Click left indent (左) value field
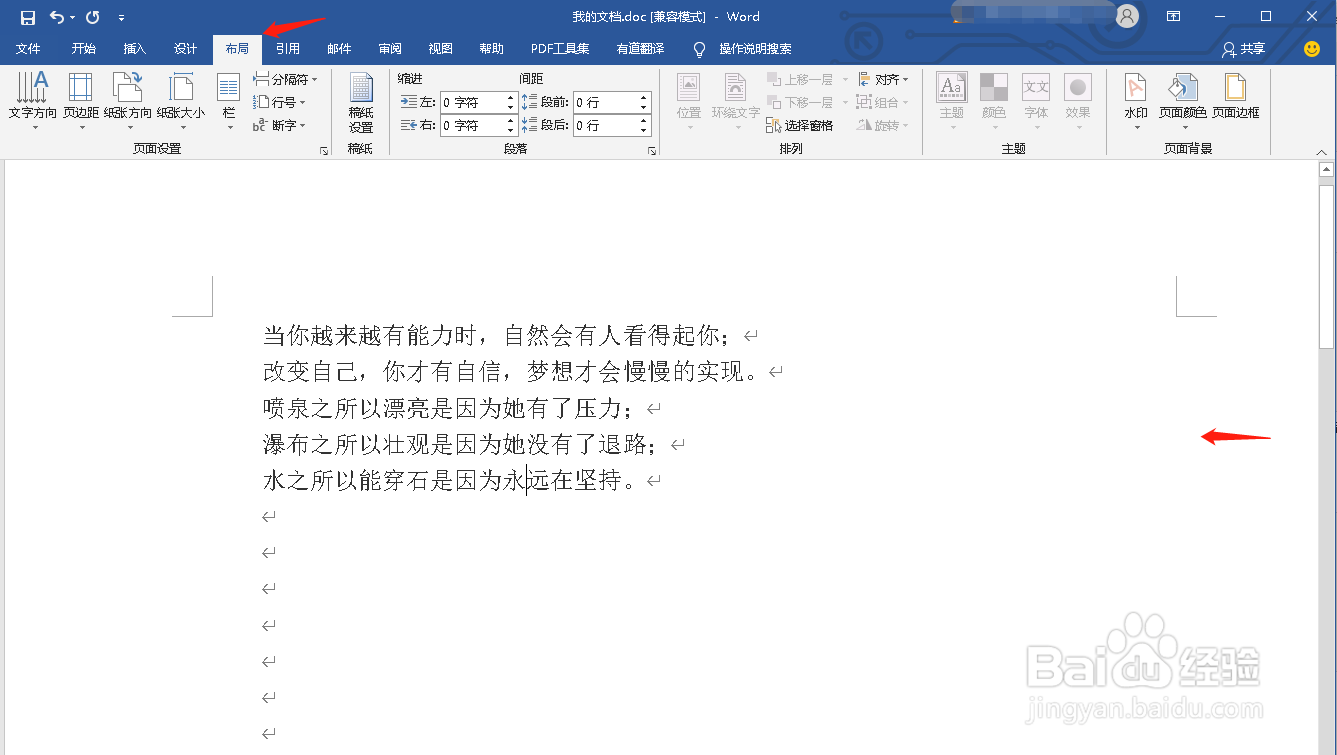Viewport: 1337px width, 755px height. coord(471,102)
